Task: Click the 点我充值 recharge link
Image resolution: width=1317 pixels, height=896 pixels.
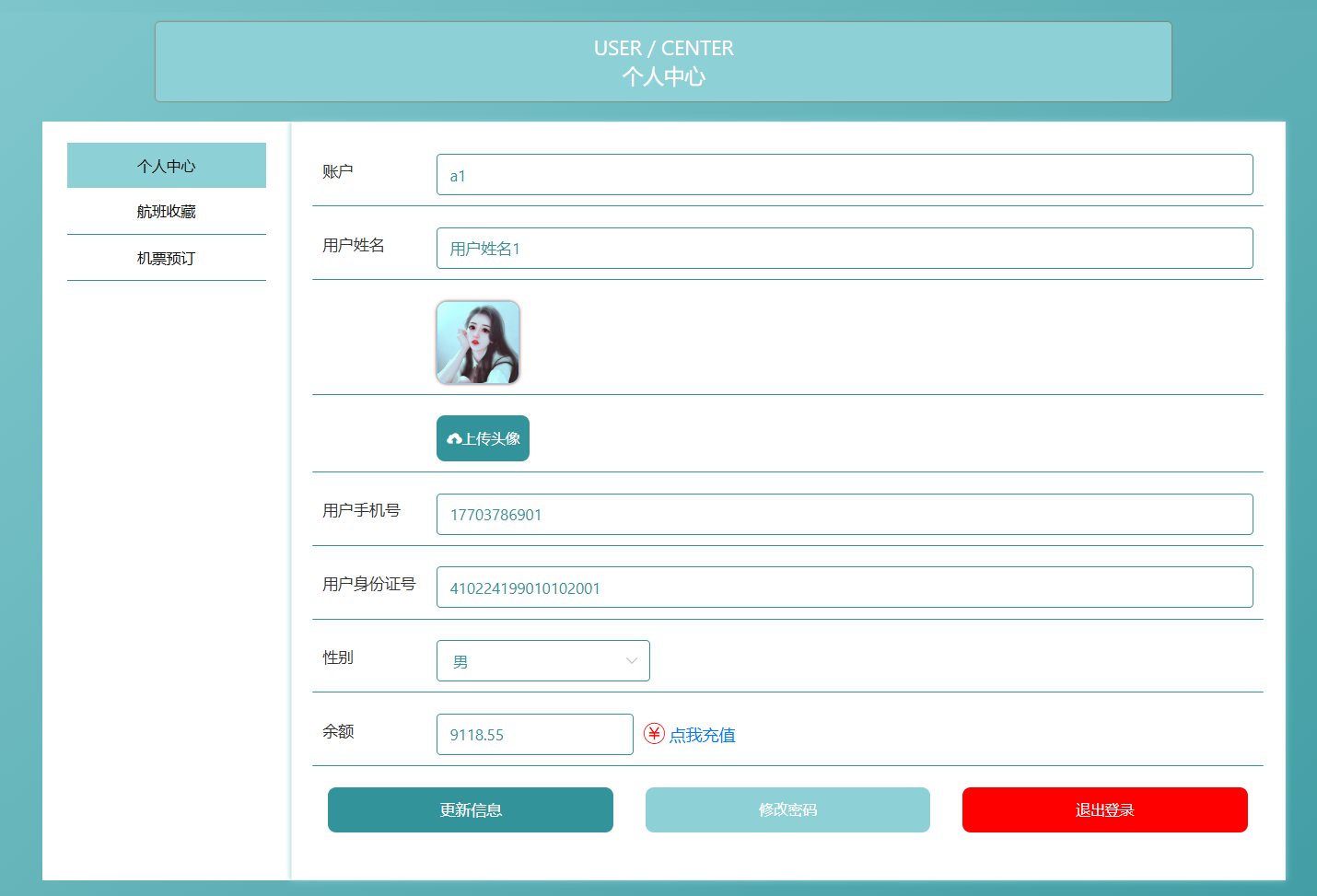Action: (702, 735)
